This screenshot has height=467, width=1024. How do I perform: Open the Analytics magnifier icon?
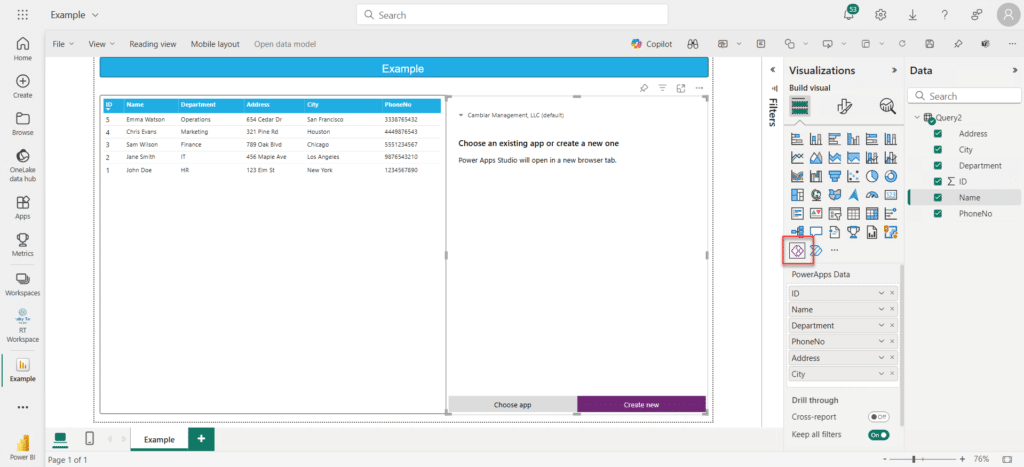(x=887, y=106)
